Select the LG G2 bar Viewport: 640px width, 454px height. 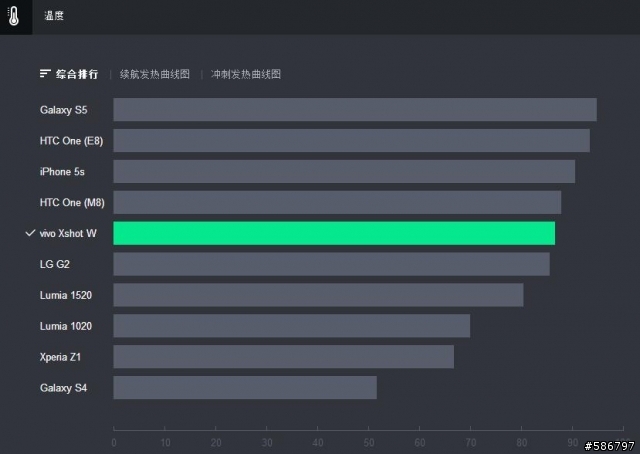[x=331, y=264]
